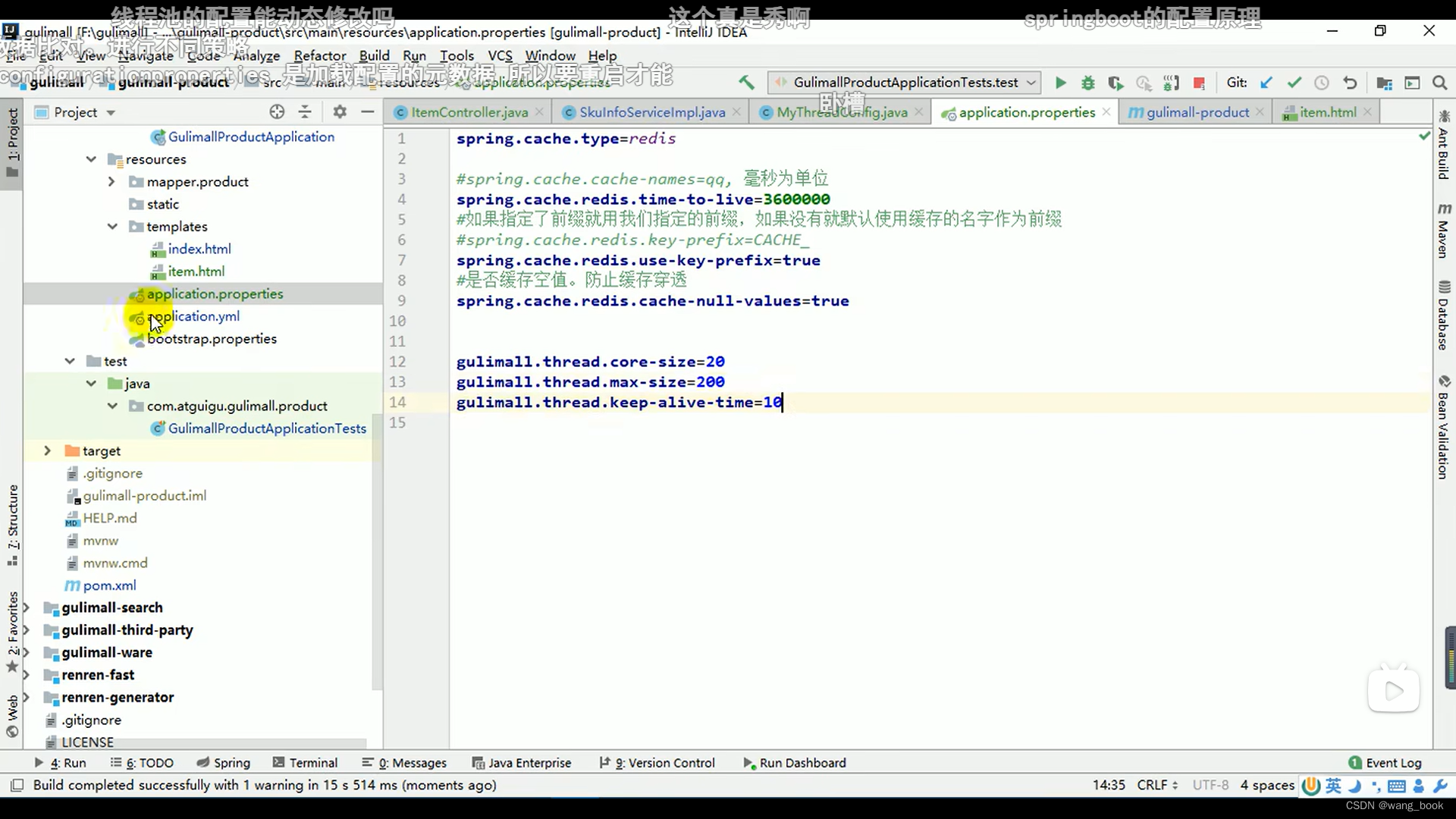Open 2: Favorites side tab

[x=12, y=632]
